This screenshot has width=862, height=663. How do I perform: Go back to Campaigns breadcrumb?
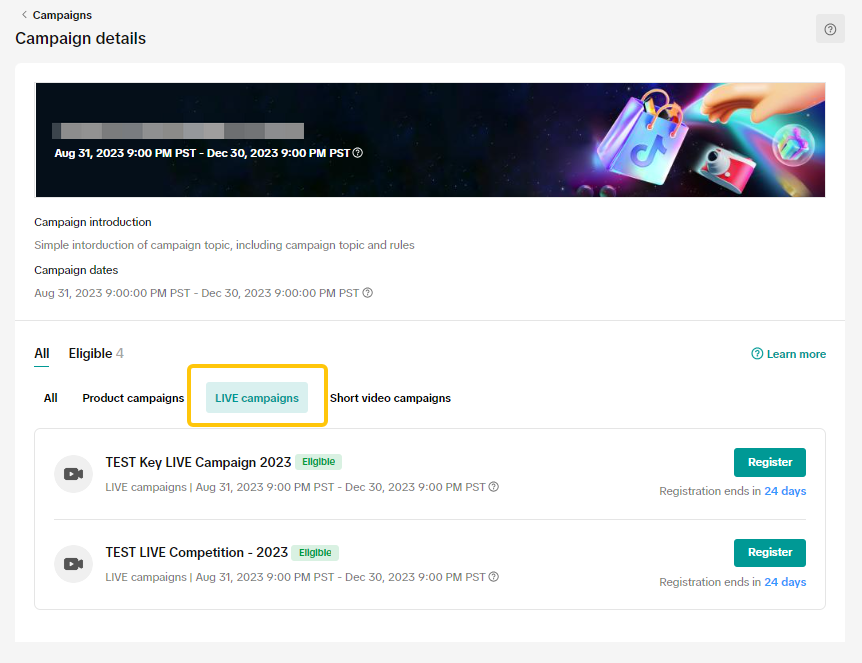click(62, 15)
